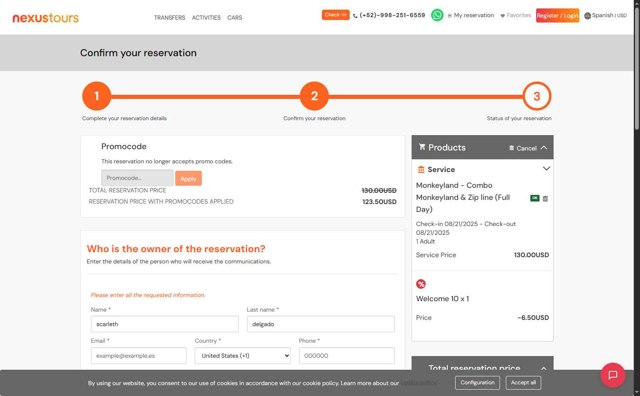
Task: Open WhatsApp chat via the green icon
Action: tap(437, 15)
